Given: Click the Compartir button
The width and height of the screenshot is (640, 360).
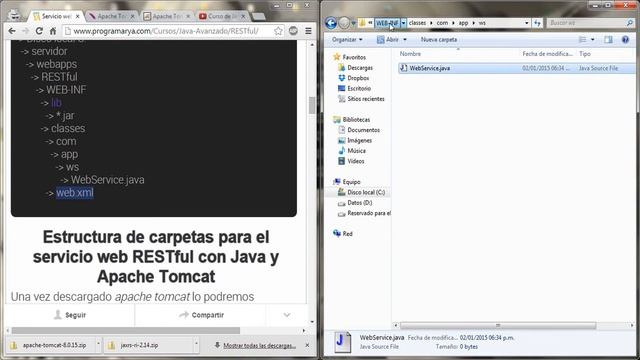Looking at the screenshot, I should point(201,315).
